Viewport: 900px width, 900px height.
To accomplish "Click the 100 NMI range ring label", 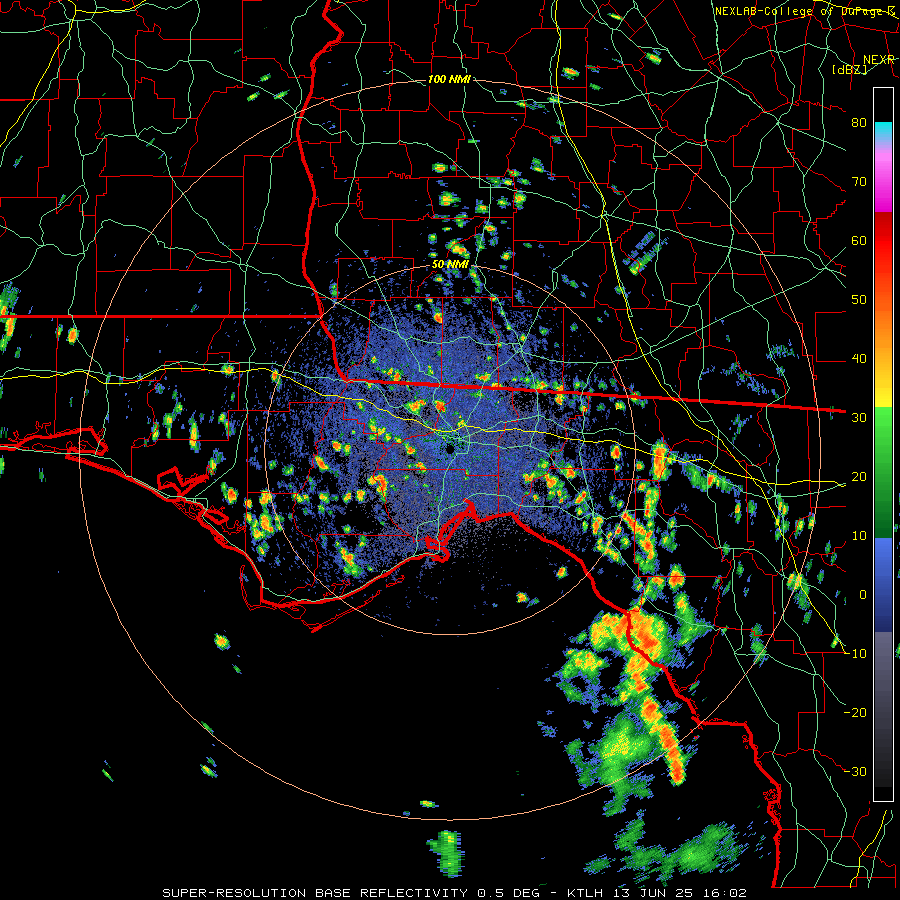I will [x=449, y=79].
